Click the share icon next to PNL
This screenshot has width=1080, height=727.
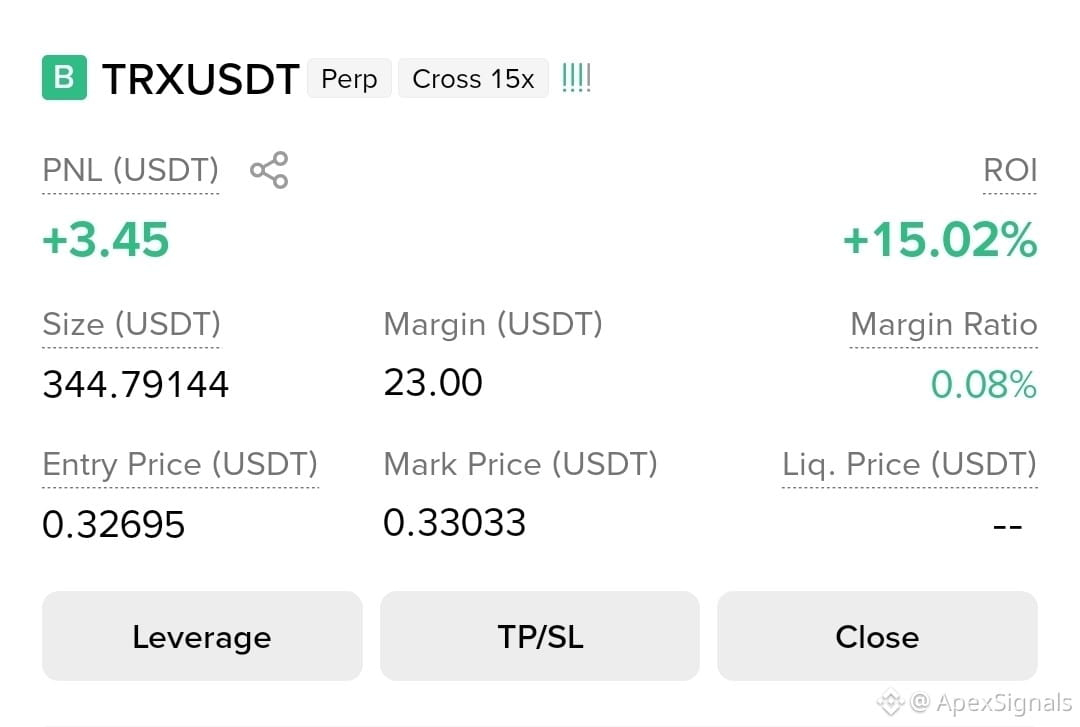pyautogui.click(x=269, y=170)
